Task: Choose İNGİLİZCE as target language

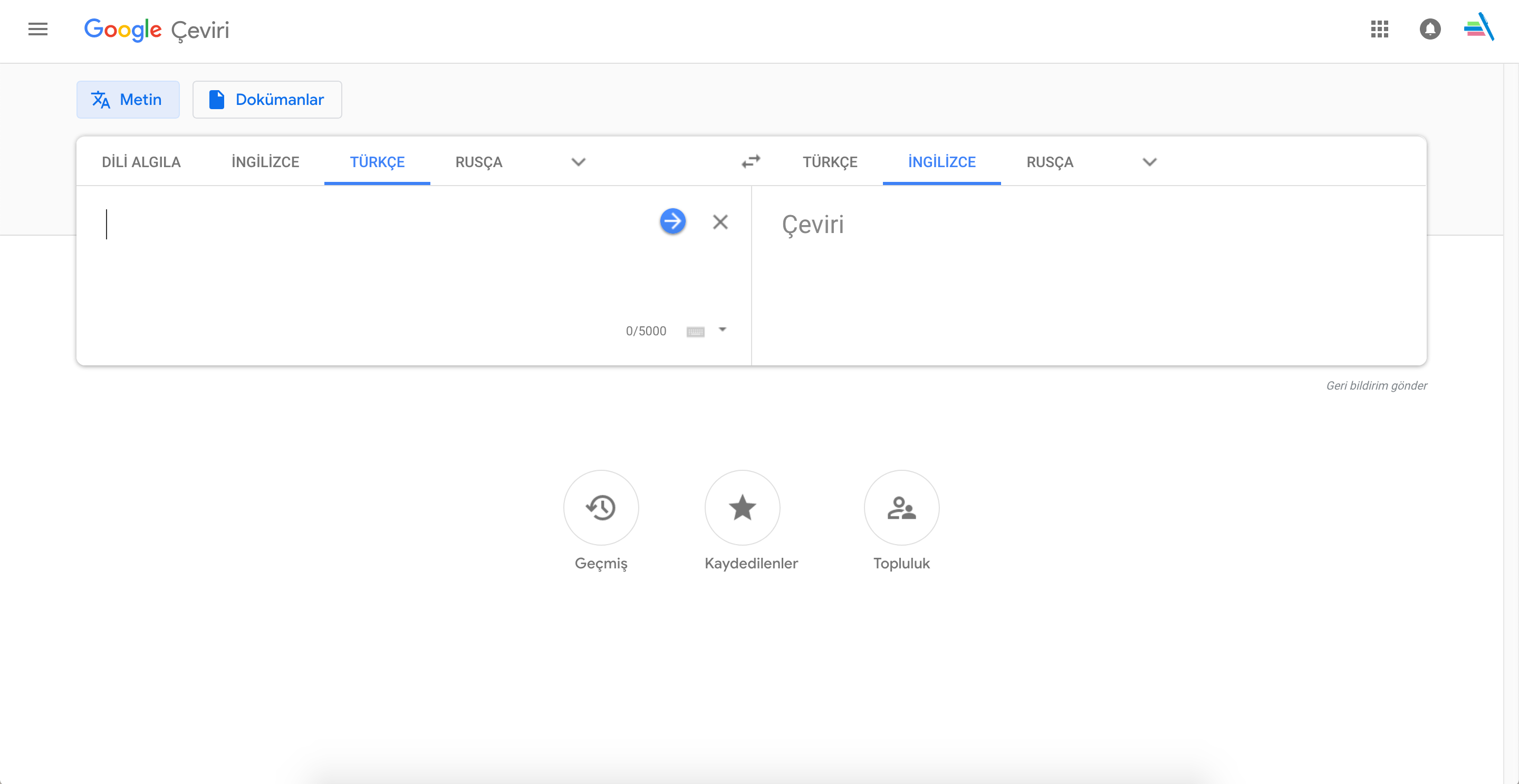Action: click(x=941, y=162)
